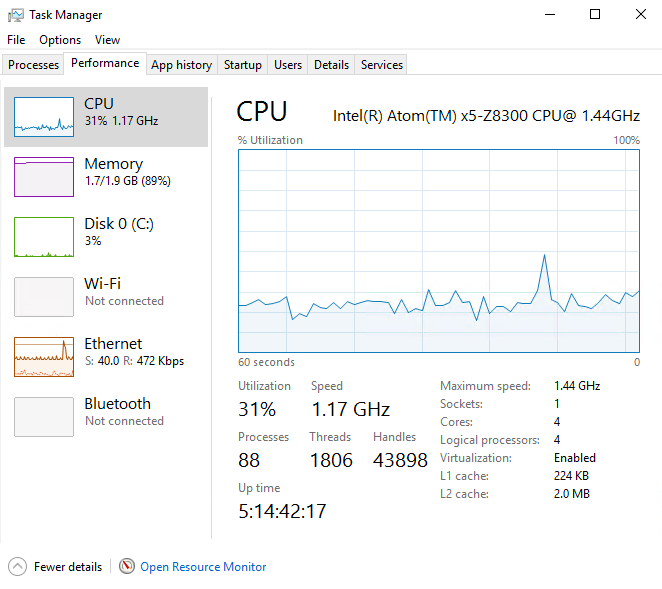Click the Fewer details arrow icon

tap(17, 567)
